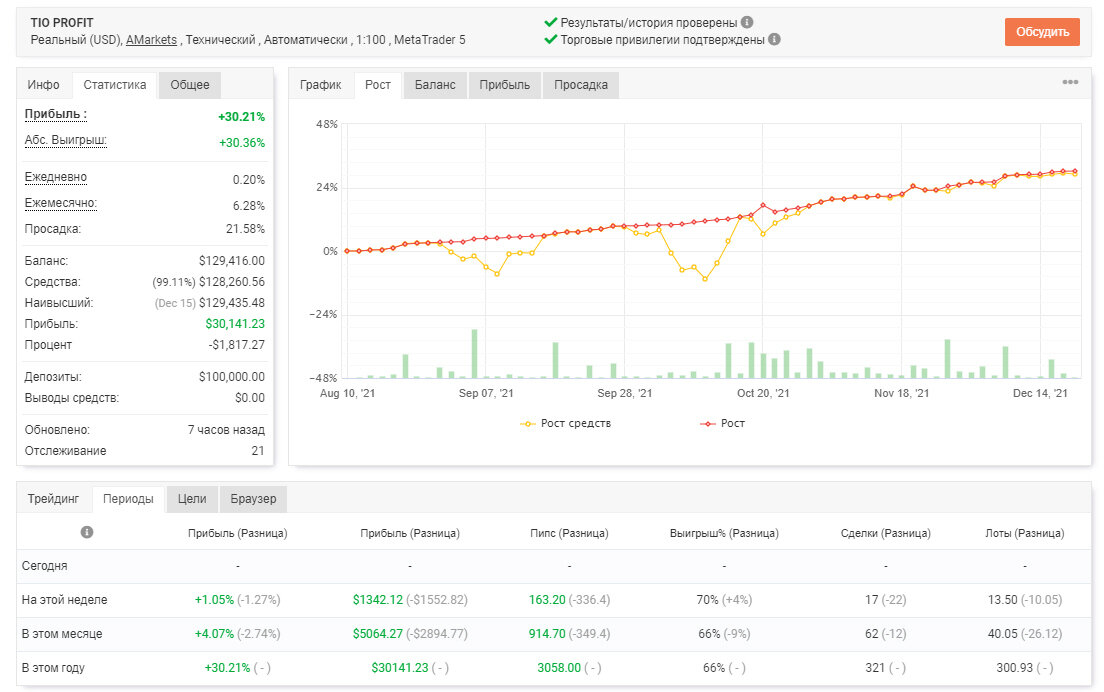Click green checkmark next to Торговые привилегии
Image resolution: width=1104 pixels, height=692 pixels.
point(551,39)
